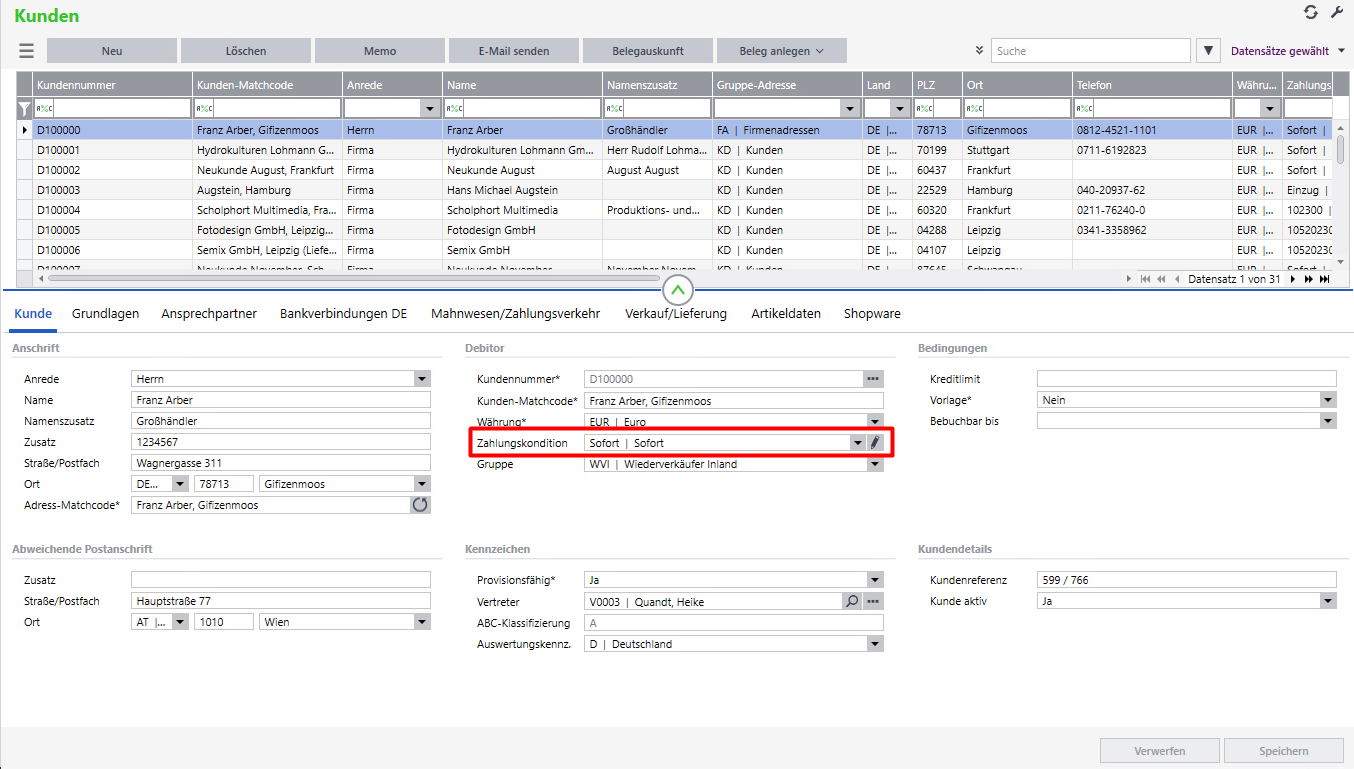Open the Artikeldaten tab
Image resolution: width=1354 pixels, height=769 pixels.
tap(786, 313)
